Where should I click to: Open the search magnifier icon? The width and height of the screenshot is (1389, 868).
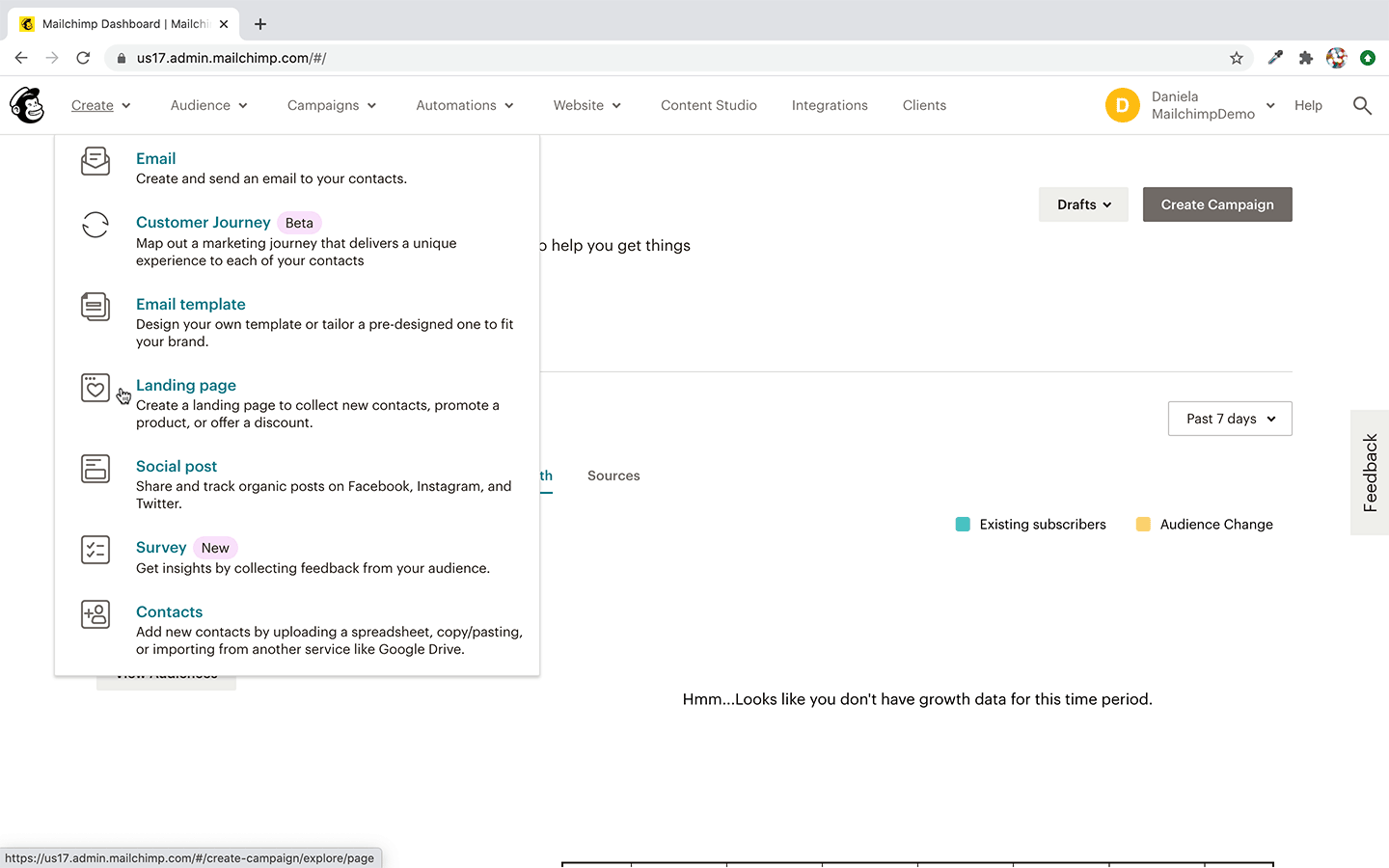(x=1362, y=105)
